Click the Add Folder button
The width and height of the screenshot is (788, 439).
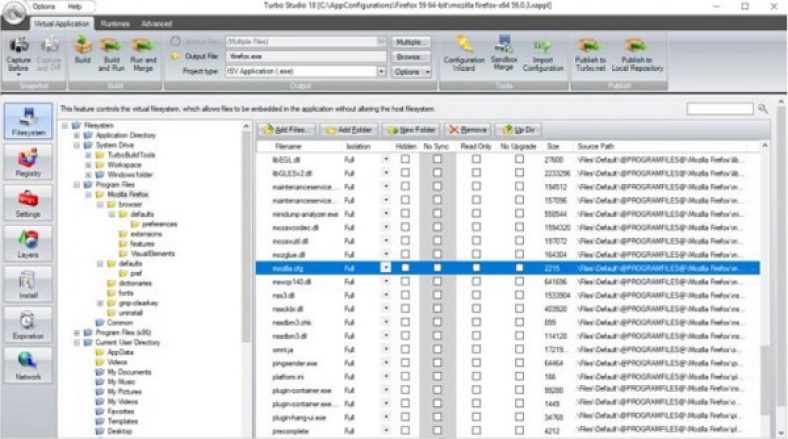pos(350,130)
